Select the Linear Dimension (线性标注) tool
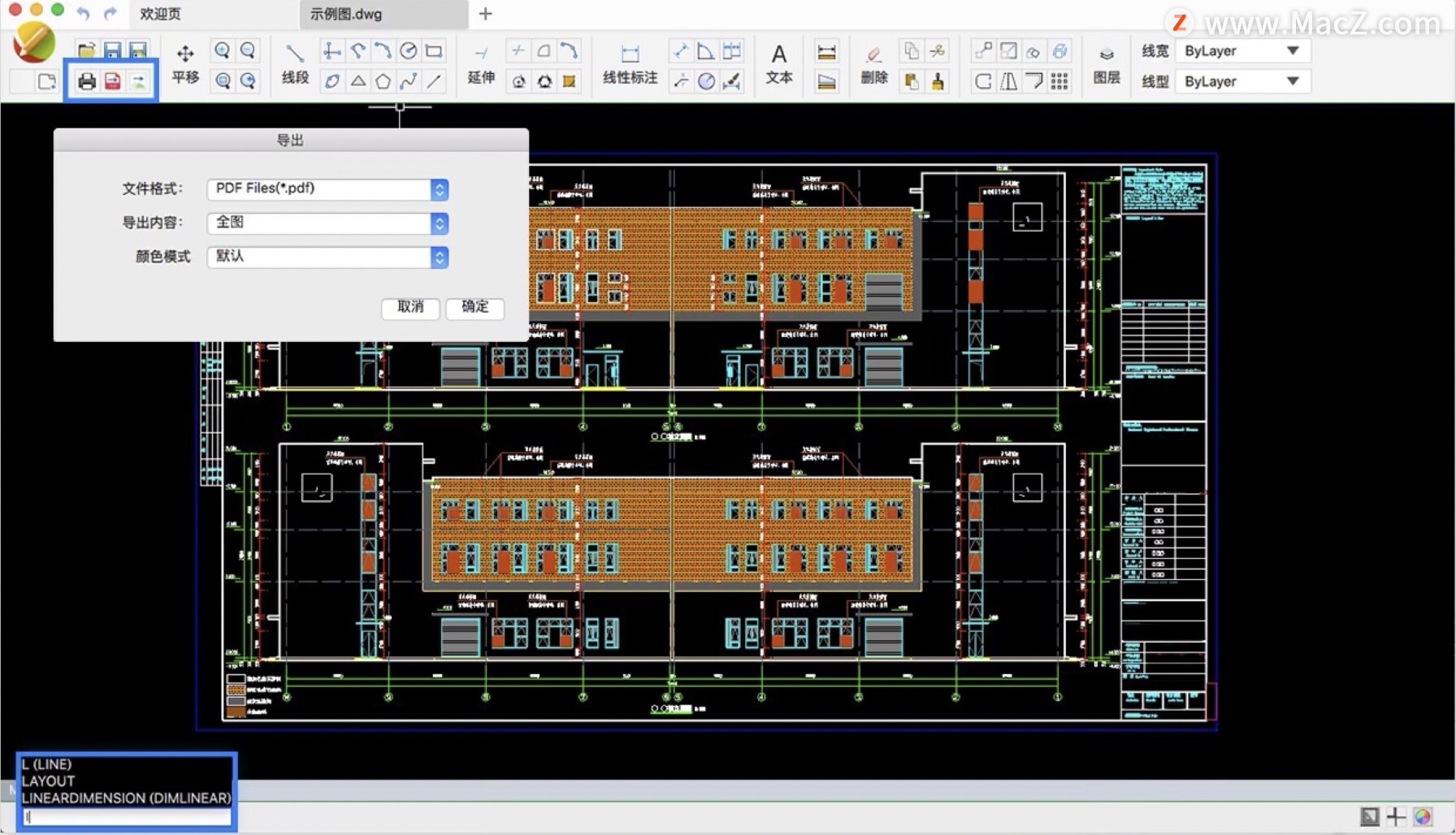1456x835 pixels. pyautogui.click(x=630, y=63)
